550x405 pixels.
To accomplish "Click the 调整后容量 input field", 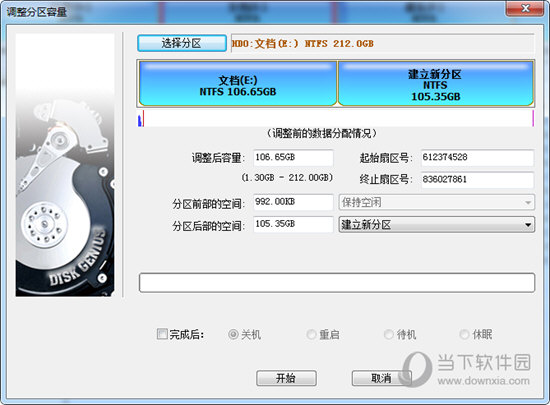I will click(x=293, y=157).
